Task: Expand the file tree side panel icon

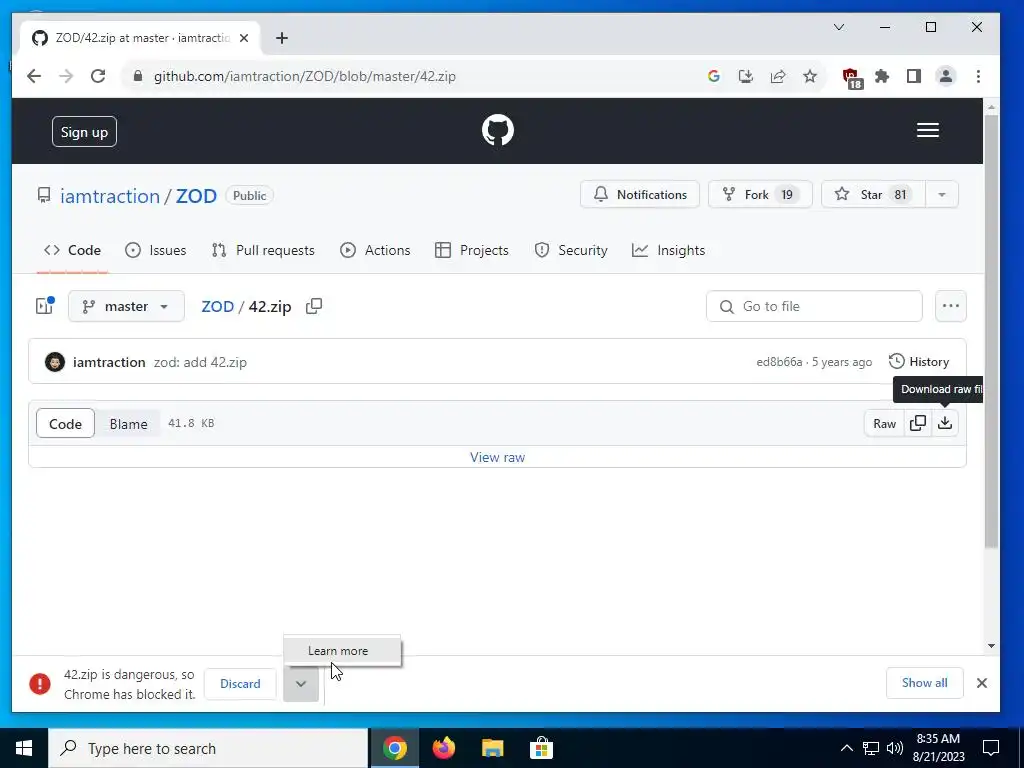Action: pyautogui.click(x=44, y=306)
